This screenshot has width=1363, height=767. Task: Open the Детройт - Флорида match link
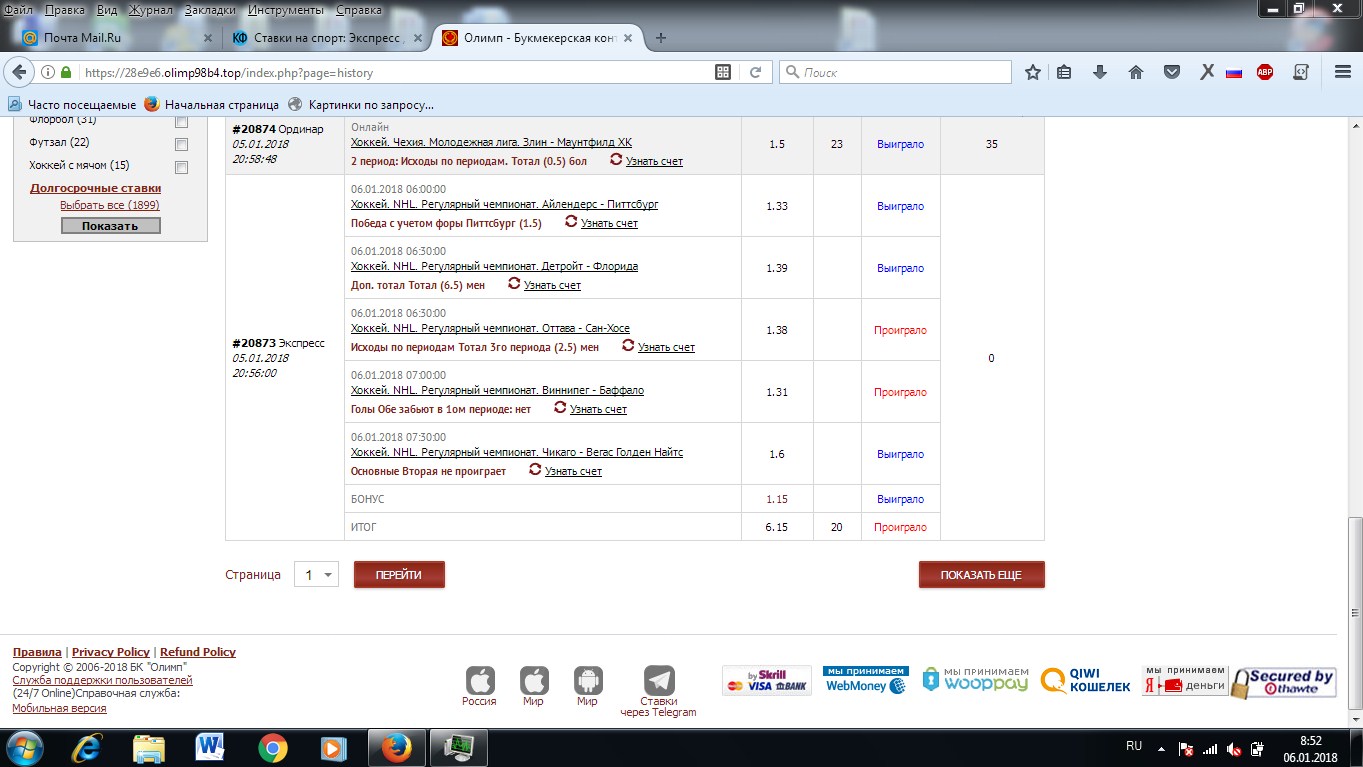click(x=494, y=267)
